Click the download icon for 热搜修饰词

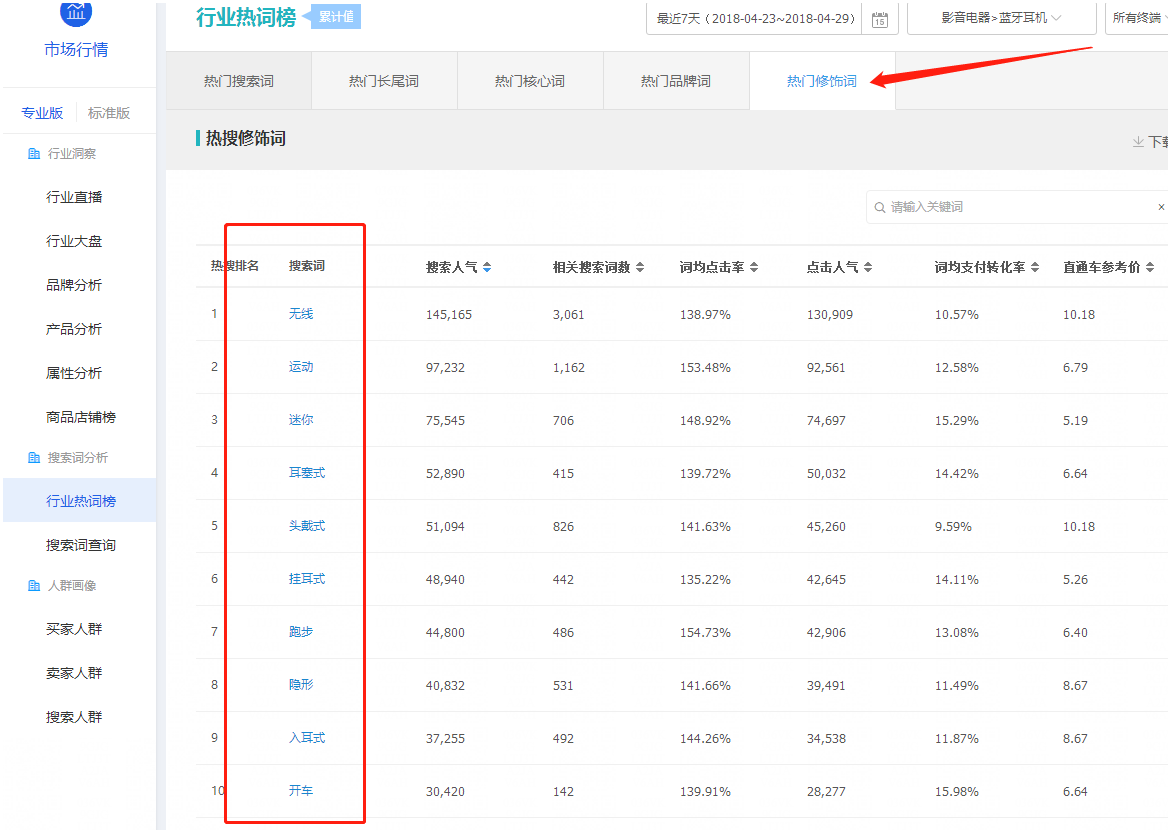(1138, 142)
